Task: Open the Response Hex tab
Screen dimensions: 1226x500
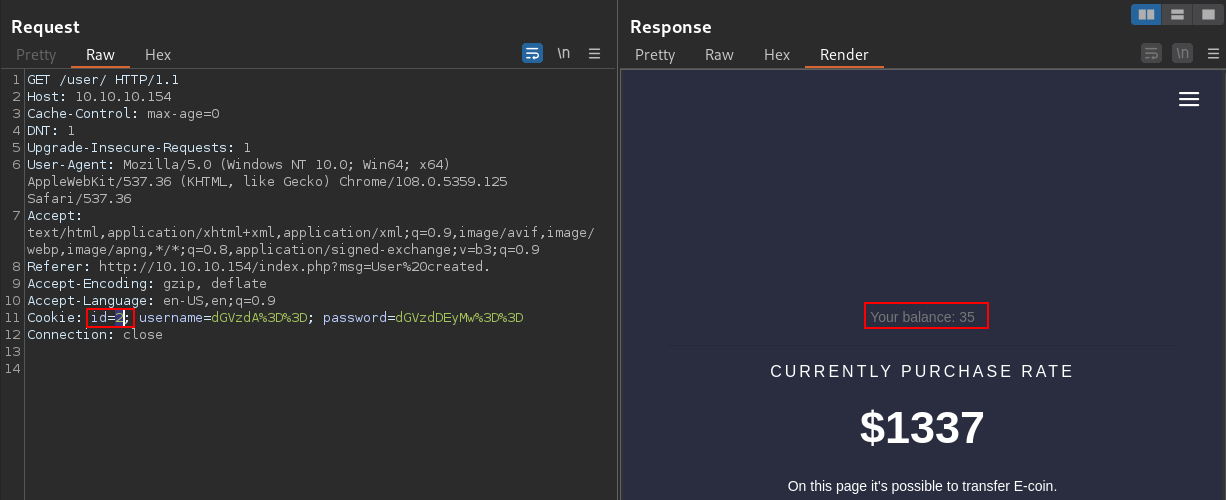Action: (x=777, y=55)
